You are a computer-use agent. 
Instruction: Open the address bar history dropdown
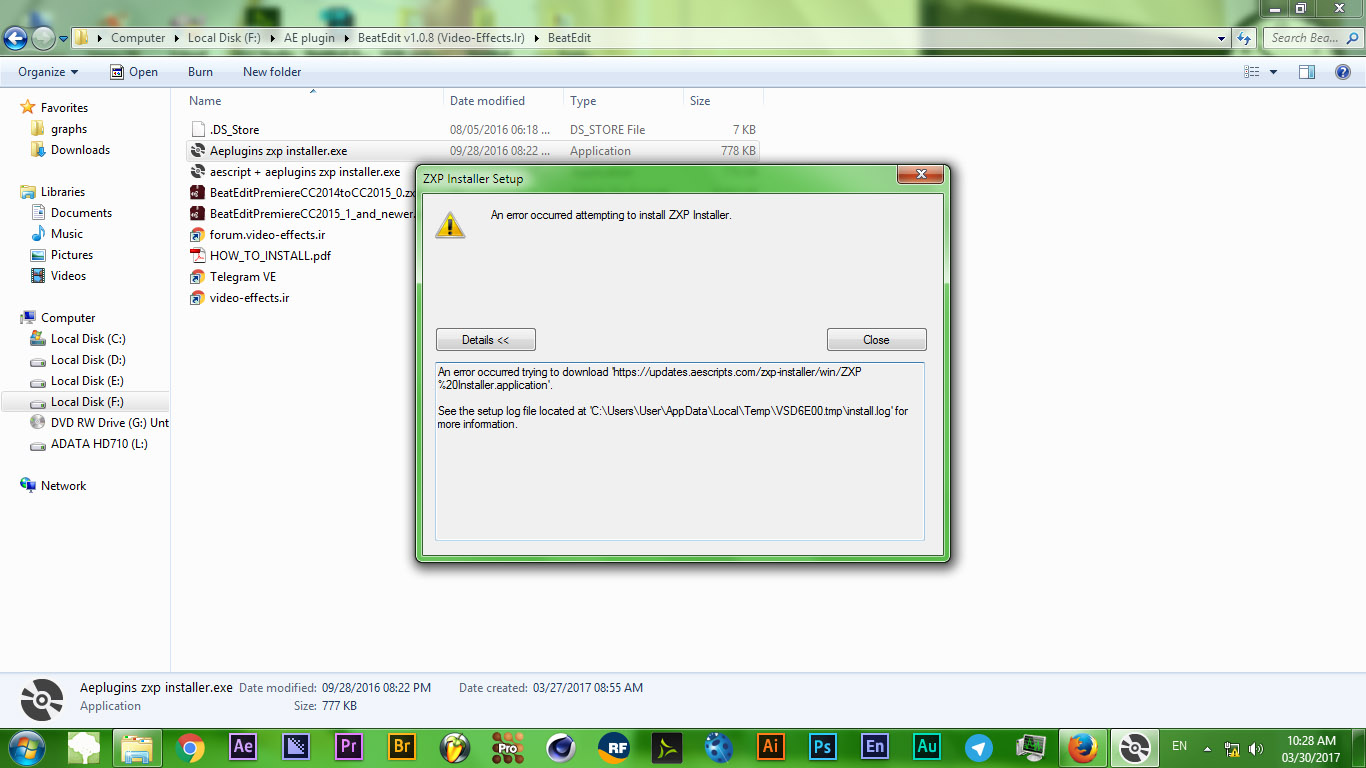(x=1222, y=38)
